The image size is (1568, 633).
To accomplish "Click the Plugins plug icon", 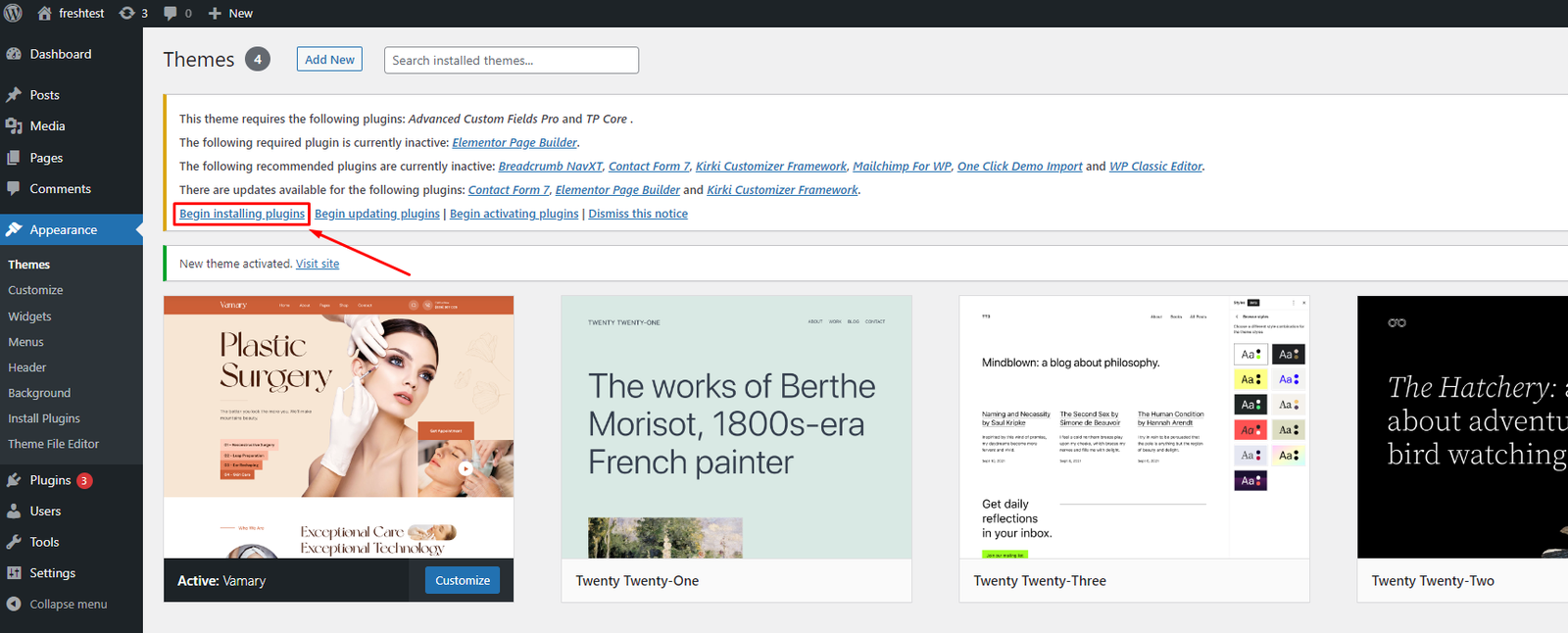I will [x=14, y=480].
